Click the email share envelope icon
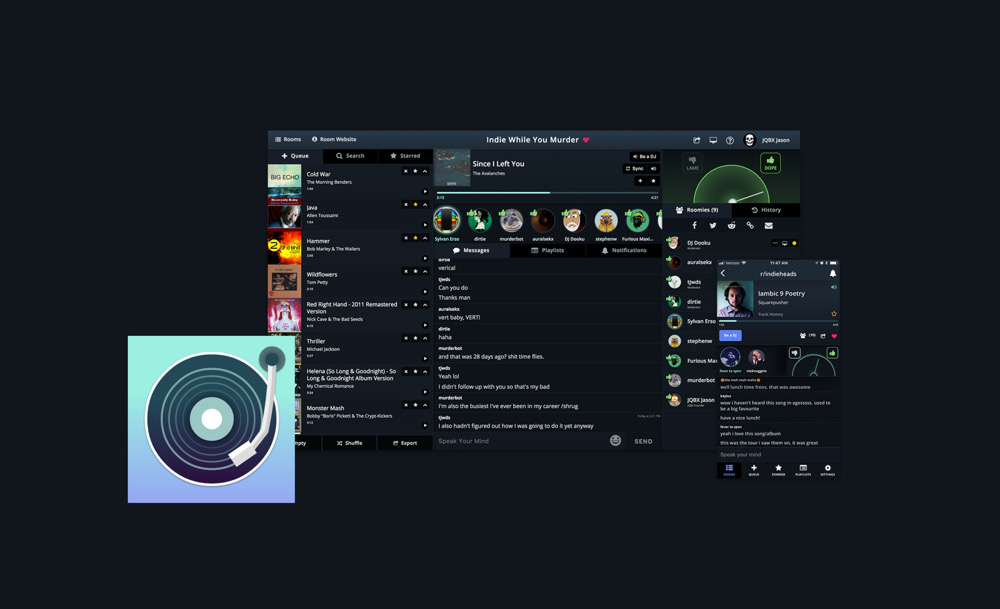 [768, 226]
